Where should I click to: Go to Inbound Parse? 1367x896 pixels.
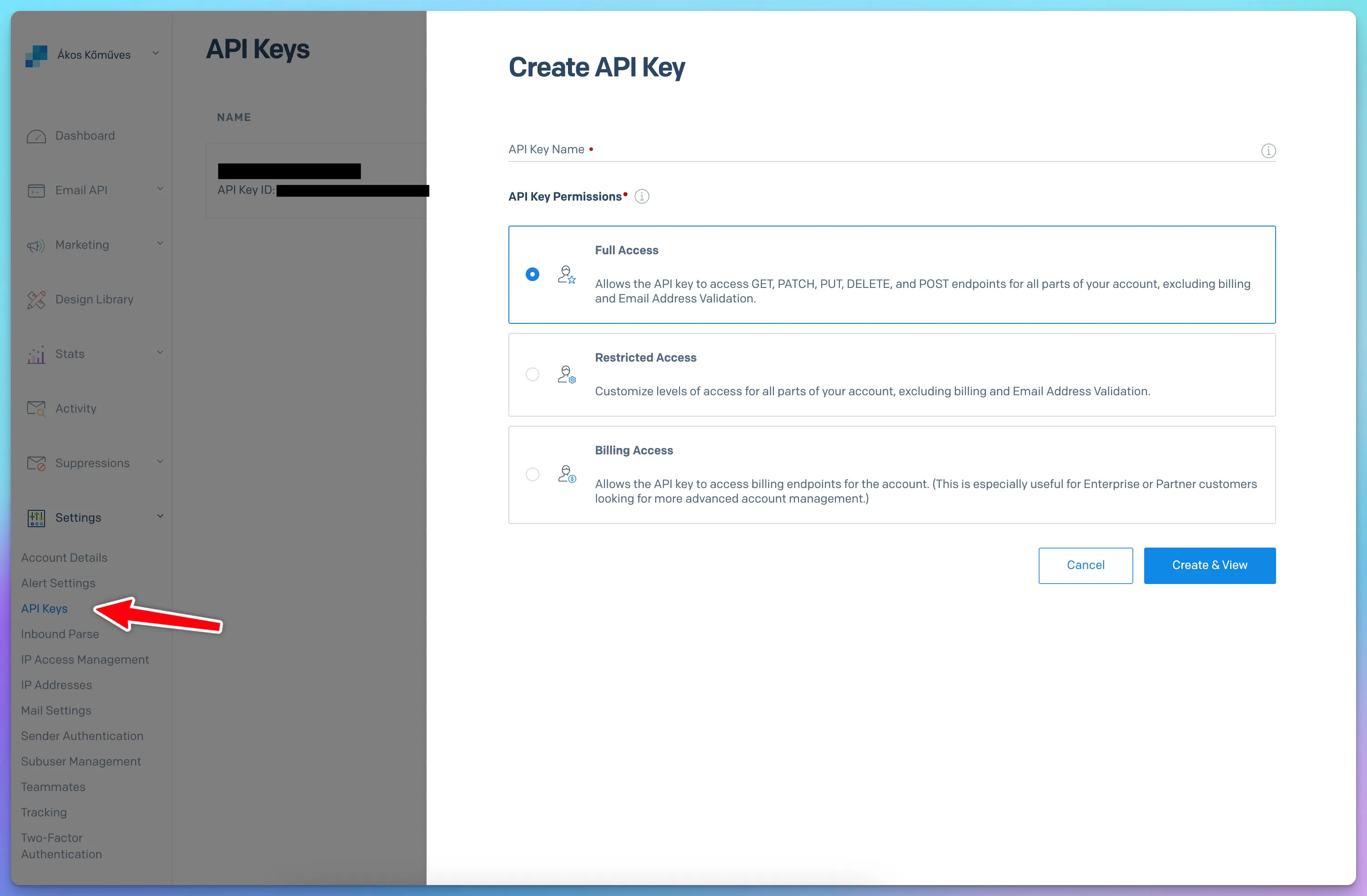tap(60, 634)
